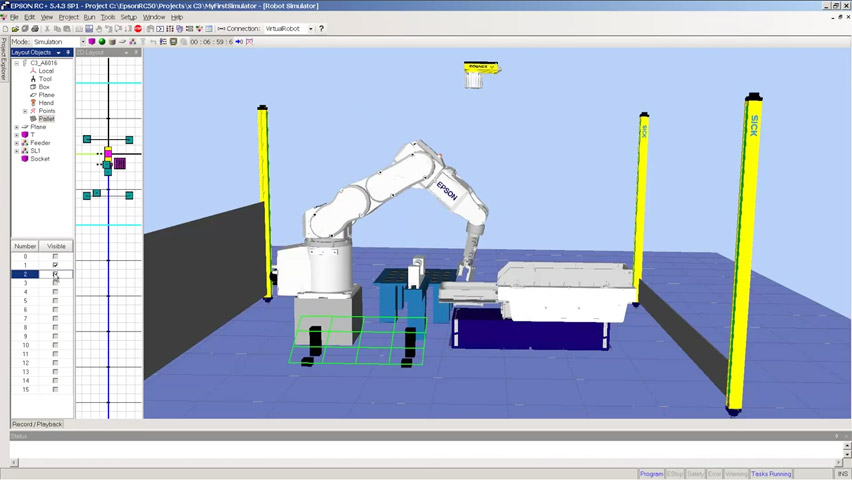
Task: Pin the Layout Objects panel
Action: tap(68, 52)
